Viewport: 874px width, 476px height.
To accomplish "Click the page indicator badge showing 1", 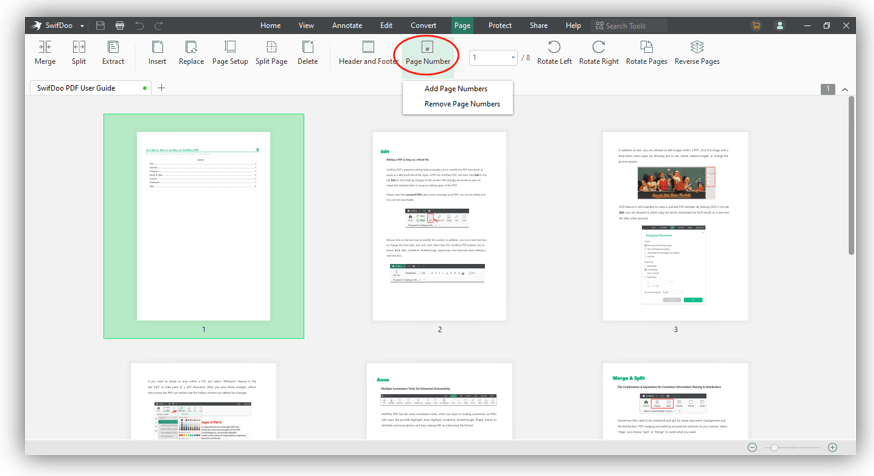I will tap(828, 89).
